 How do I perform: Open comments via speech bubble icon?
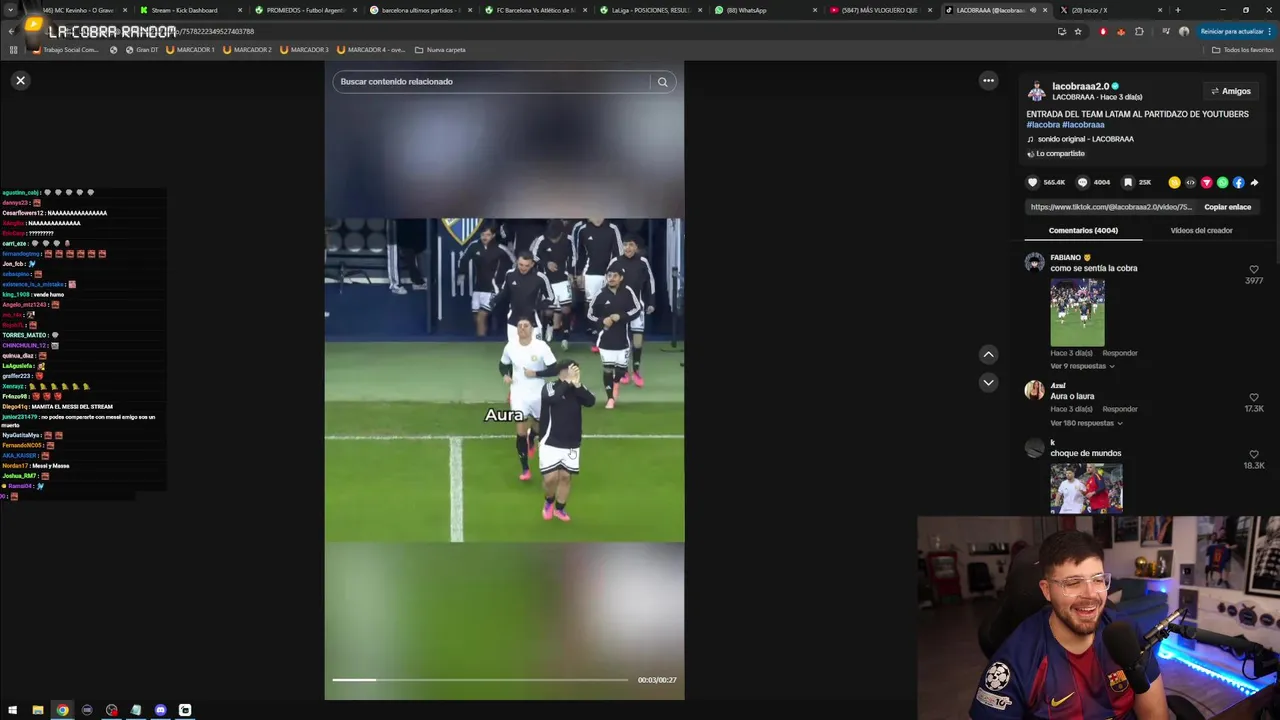(x=1082, y=182)
